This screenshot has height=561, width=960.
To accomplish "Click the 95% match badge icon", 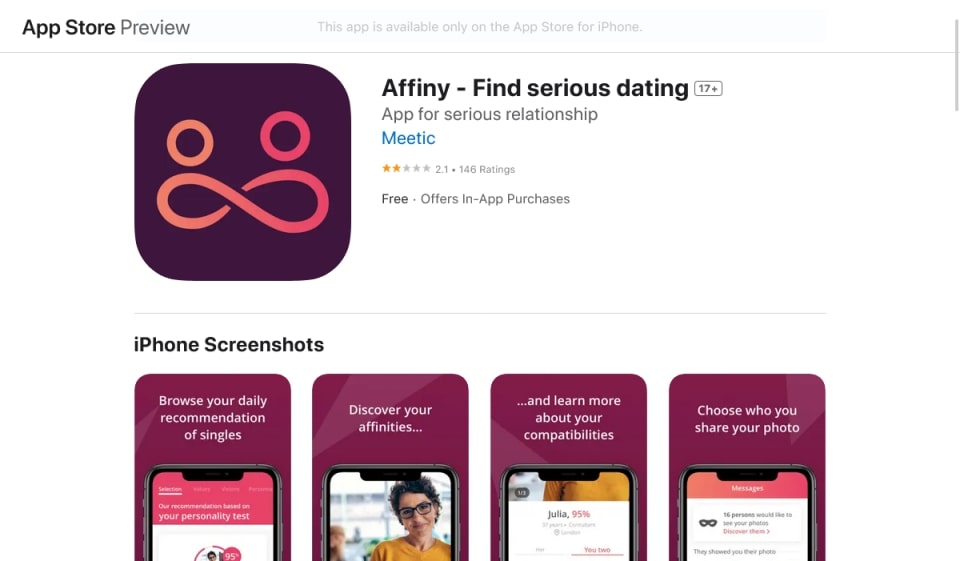I will pyautogui.click(x=231, y=555).
